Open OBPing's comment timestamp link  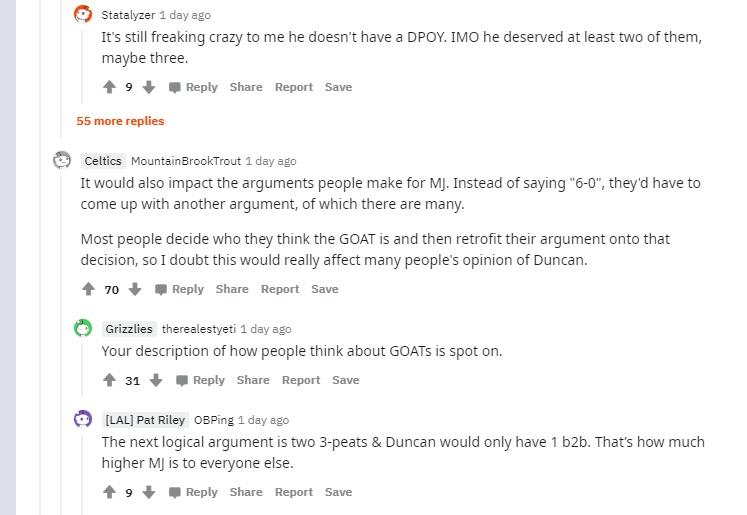tap(263, 420)
